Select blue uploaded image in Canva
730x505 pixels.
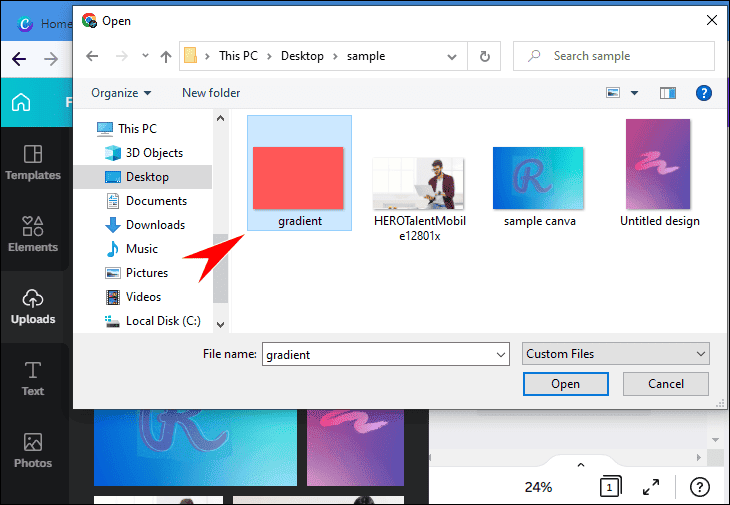pyautogui.click(x=195, y=448)
